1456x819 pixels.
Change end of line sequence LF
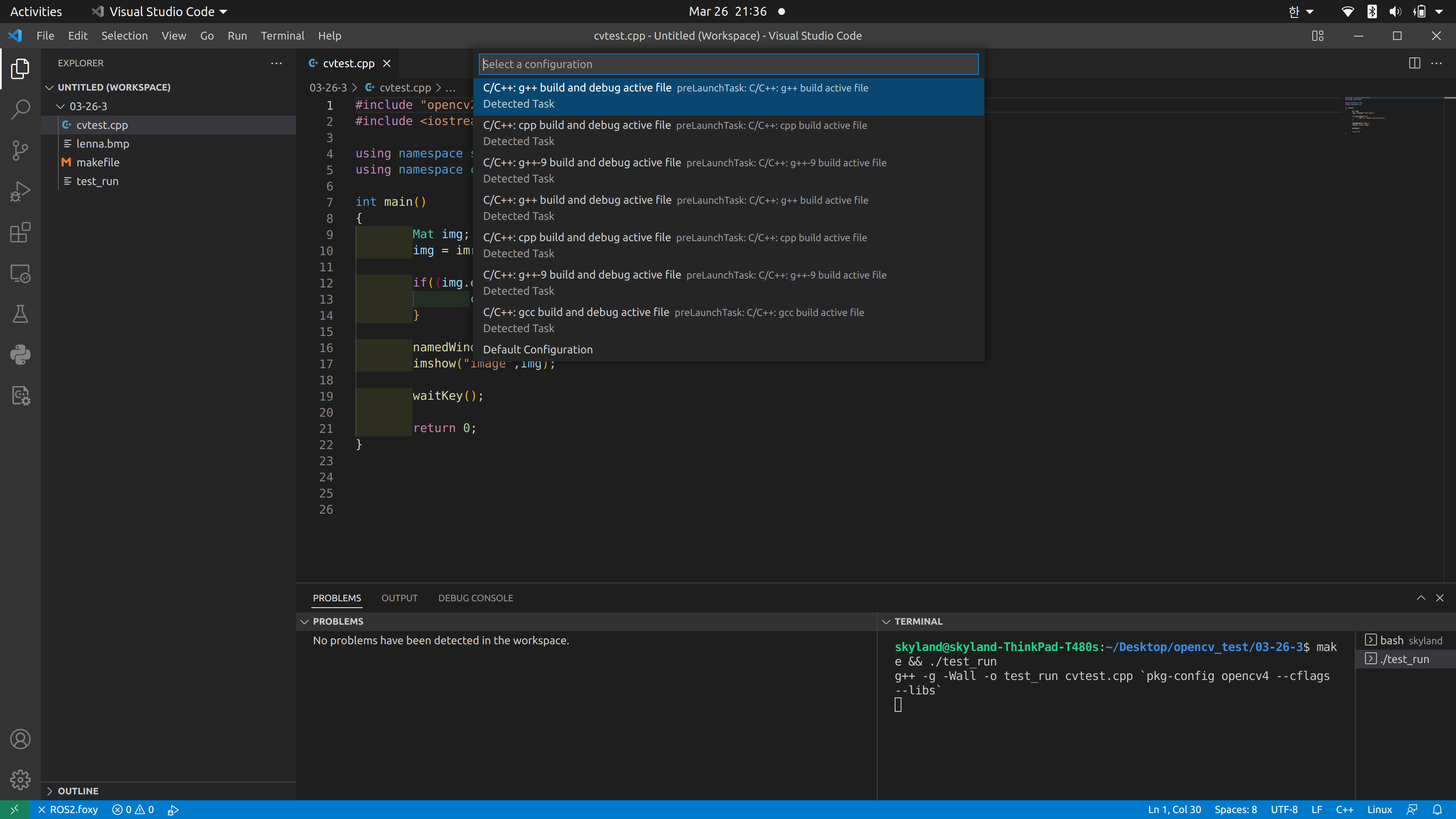pyautogui.click(x=1317, y=809)
